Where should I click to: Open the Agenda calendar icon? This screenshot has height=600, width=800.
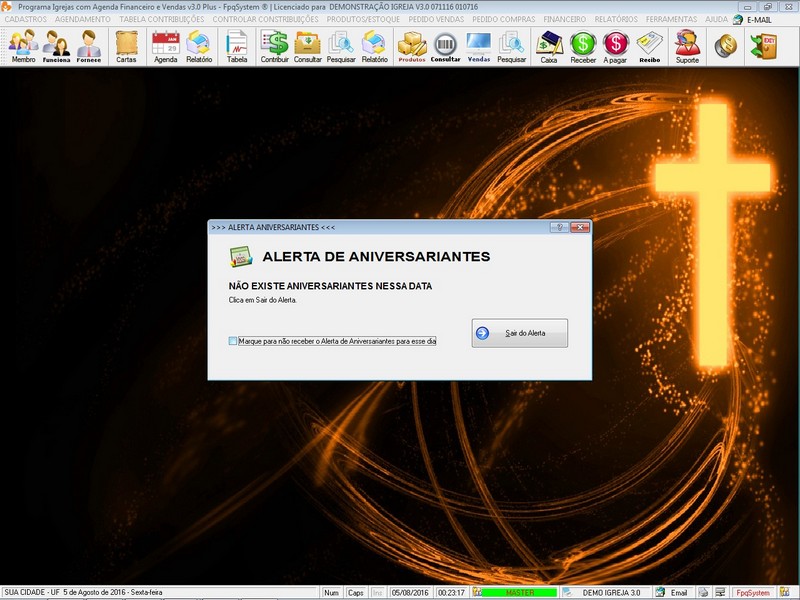coord(166,46)
